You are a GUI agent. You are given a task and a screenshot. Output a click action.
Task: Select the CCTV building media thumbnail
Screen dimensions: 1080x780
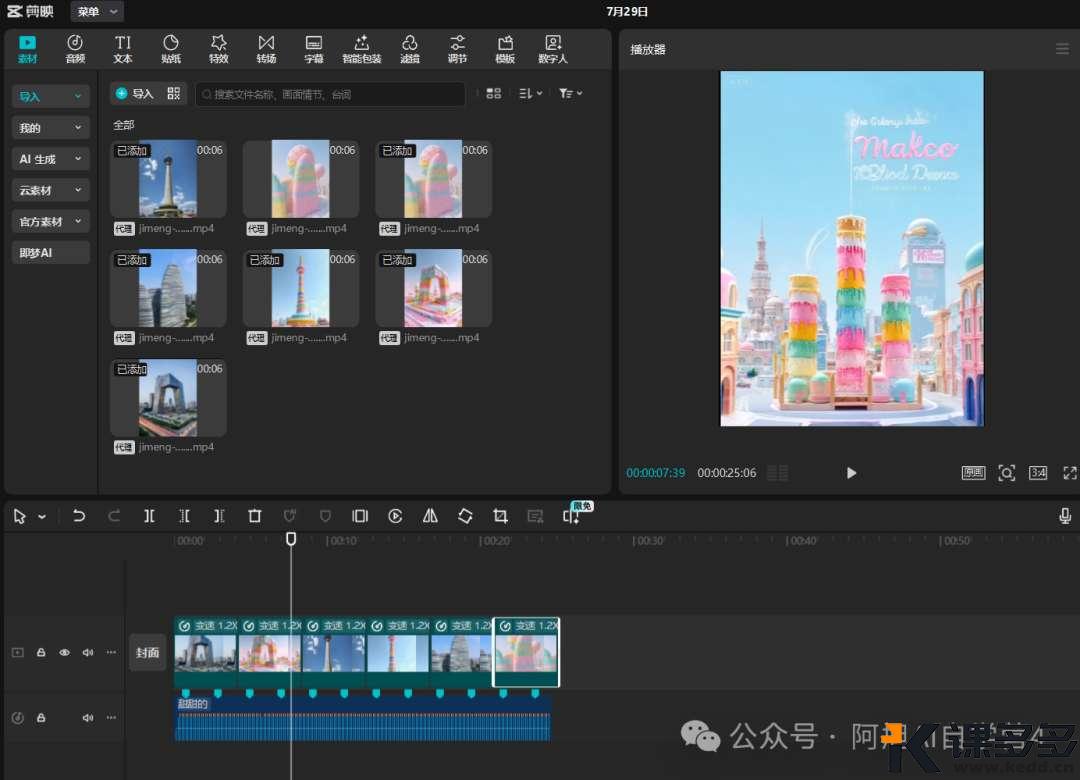[x=168, y=398]
